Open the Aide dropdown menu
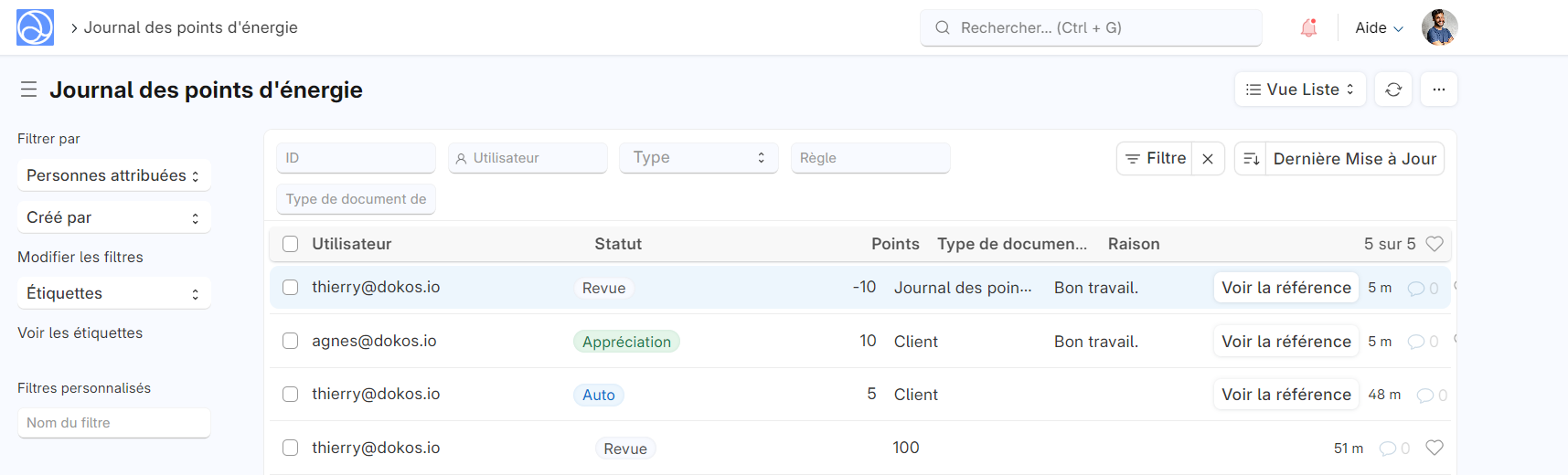Image resolution: width=1568 pixels, height=475 pixels. click(1379, 27)
